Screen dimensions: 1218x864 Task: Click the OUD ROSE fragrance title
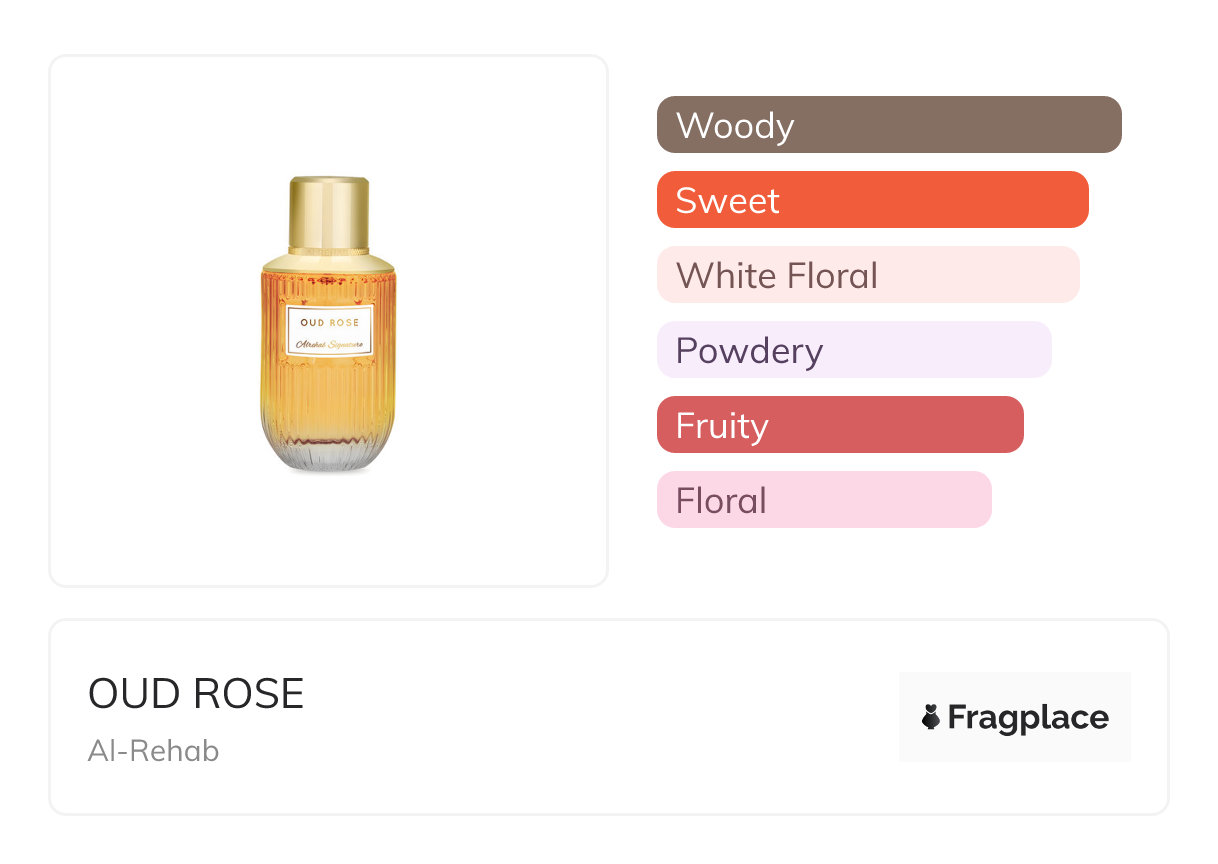pyautogui.click(x=196, y=694)
